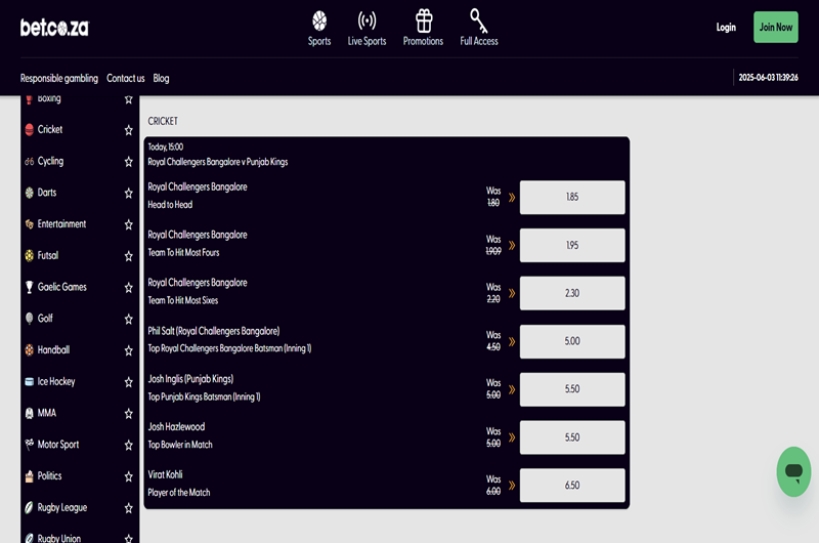Click the orange arrows beside Was 1.80
This screenshot has height=543, width=819.
pos(512,197)
